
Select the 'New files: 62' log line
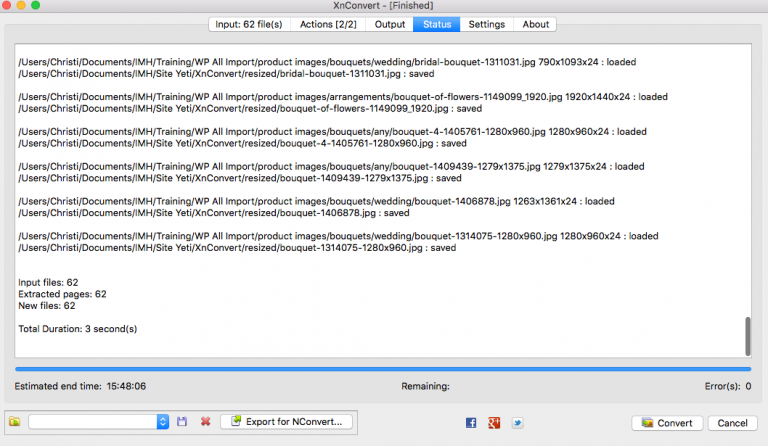(47, 306)
